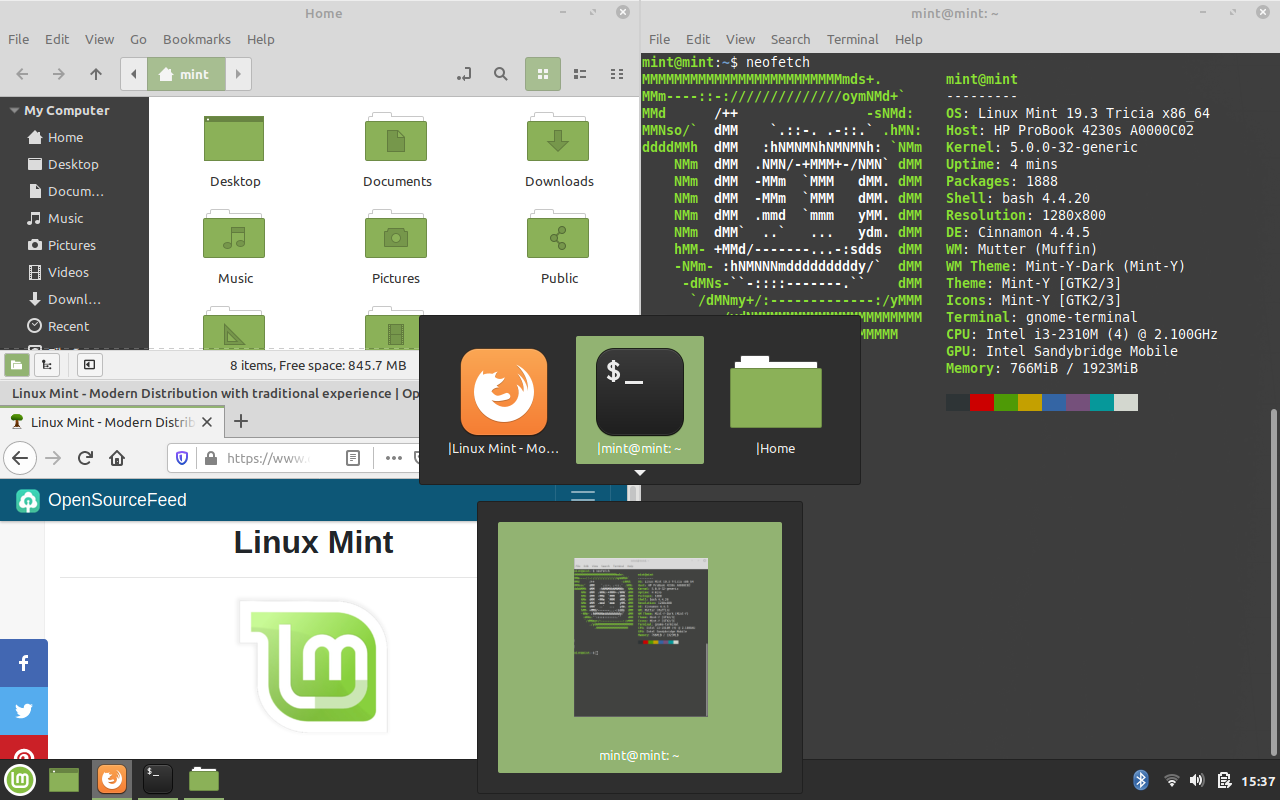Select the Music folder icon
Image resolution: width=1280 pixels, height=800 pixels.
[x=234, y=235]
